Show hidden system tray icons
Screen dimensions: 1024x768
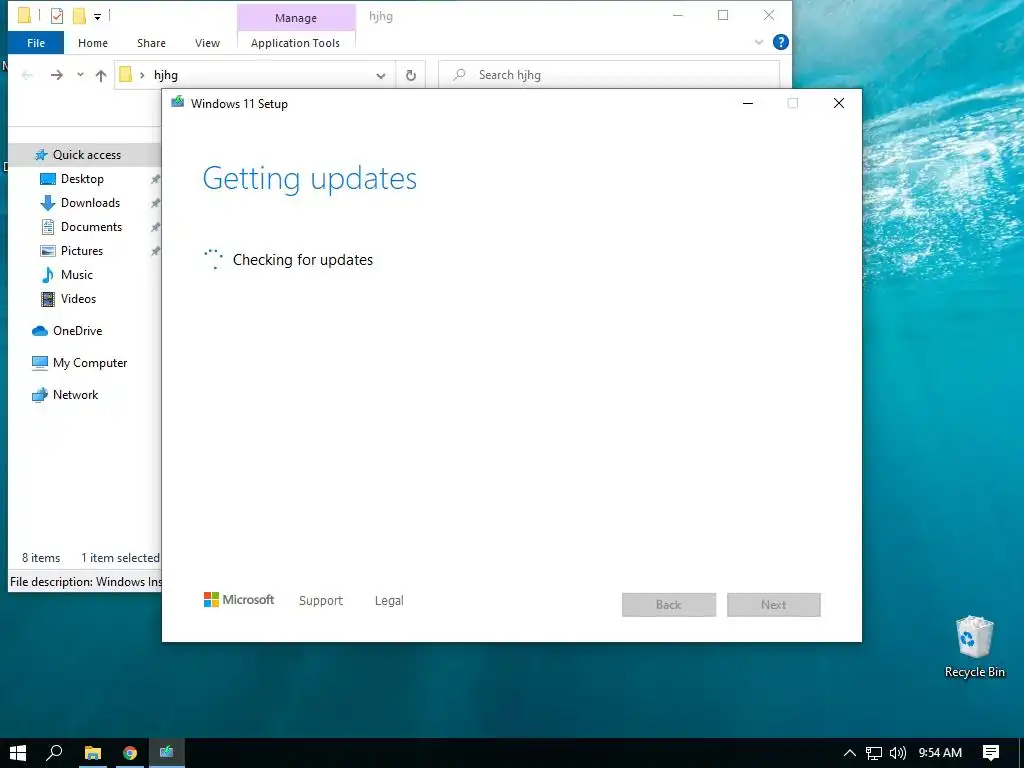coord(850,753)
